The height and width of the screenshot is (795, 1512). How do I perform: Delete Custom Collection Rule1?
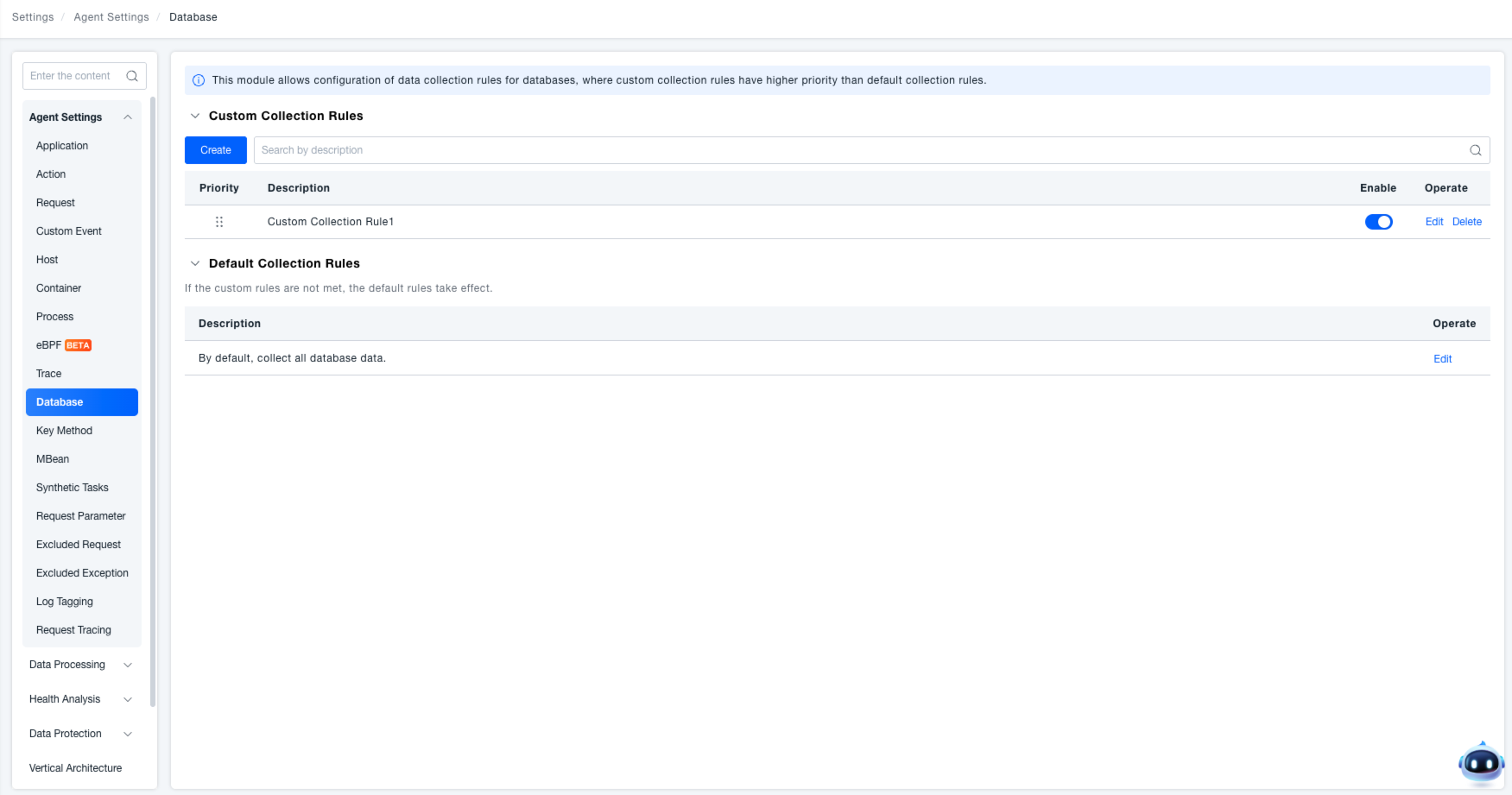[x=1466, y=222]
